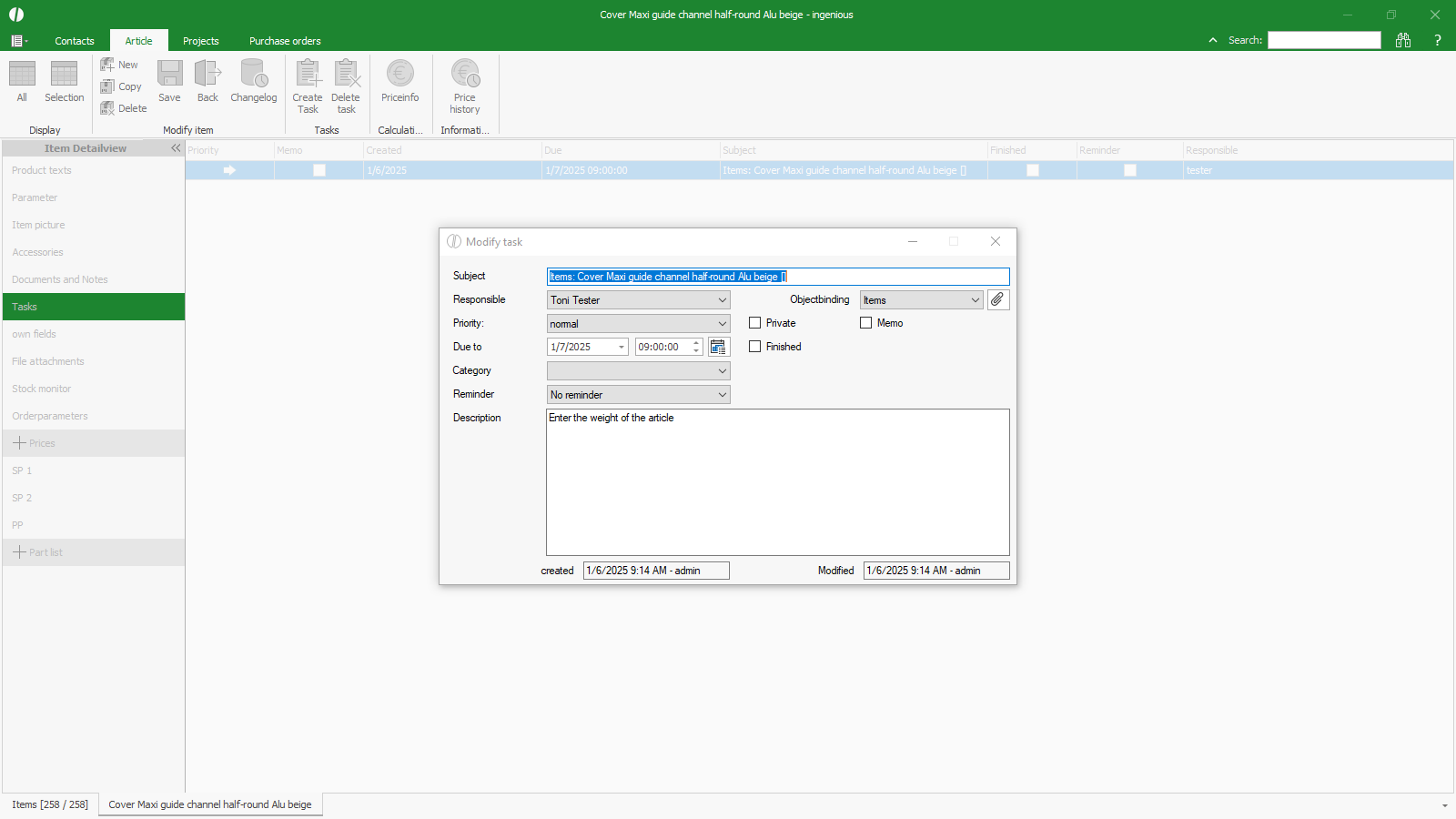Image resolution: width=1456 pixels, height=819 pixels.
Task: Click the Create Task icon
Action: tap(308, 86)
